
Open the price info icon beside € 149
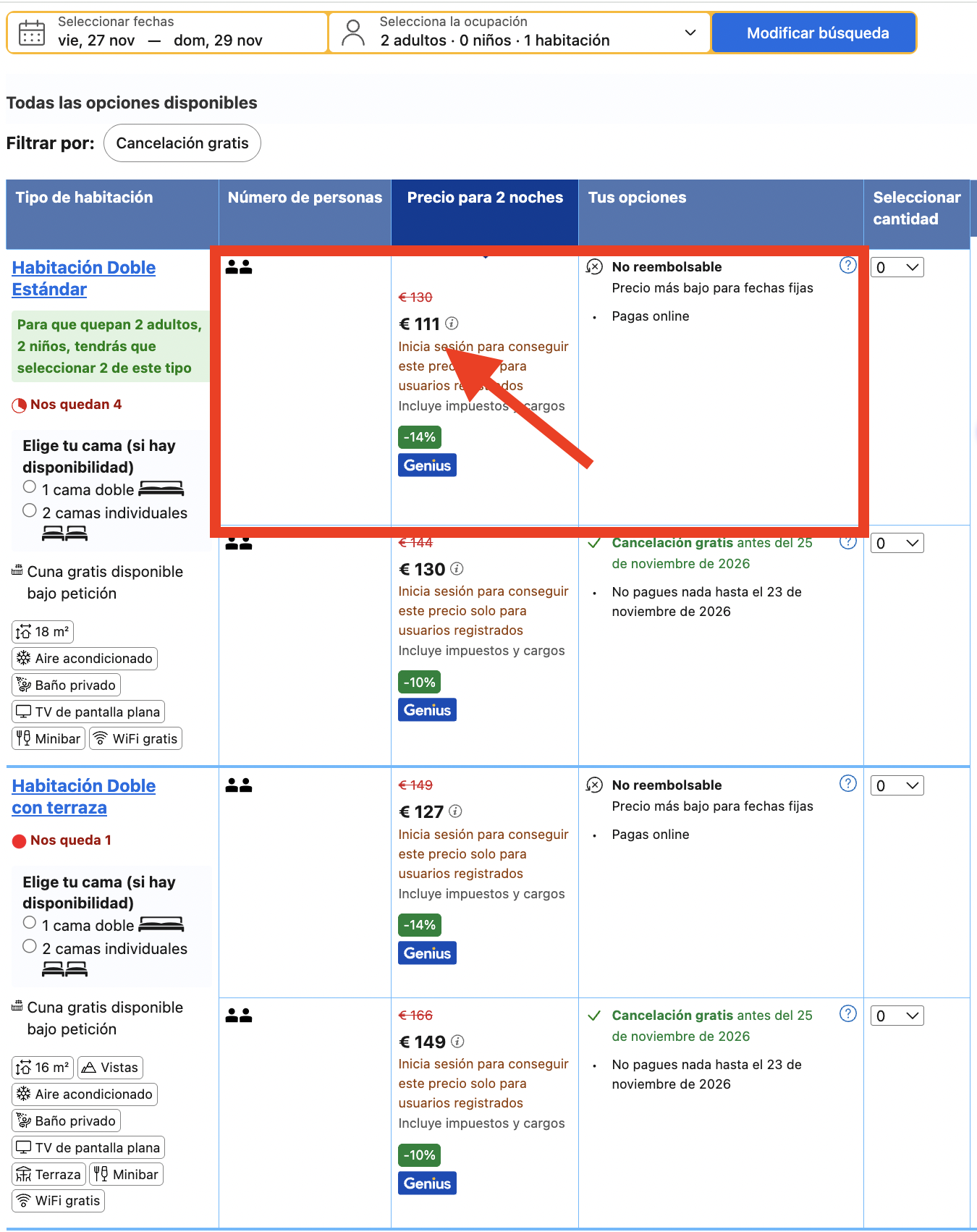point(457,1042)
